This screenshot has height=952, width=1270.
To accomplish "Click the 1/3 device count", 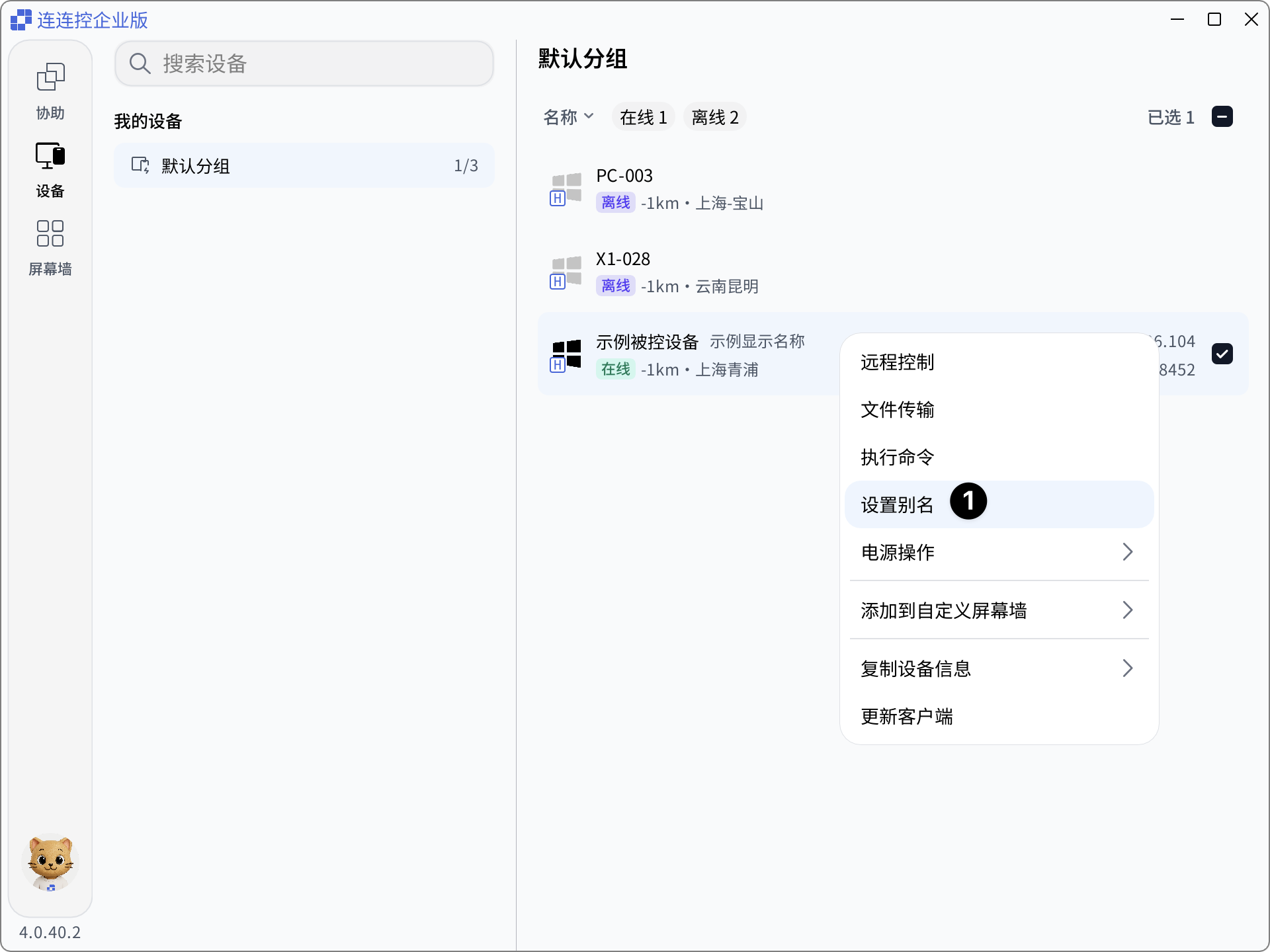I will (x=466, y=166).
